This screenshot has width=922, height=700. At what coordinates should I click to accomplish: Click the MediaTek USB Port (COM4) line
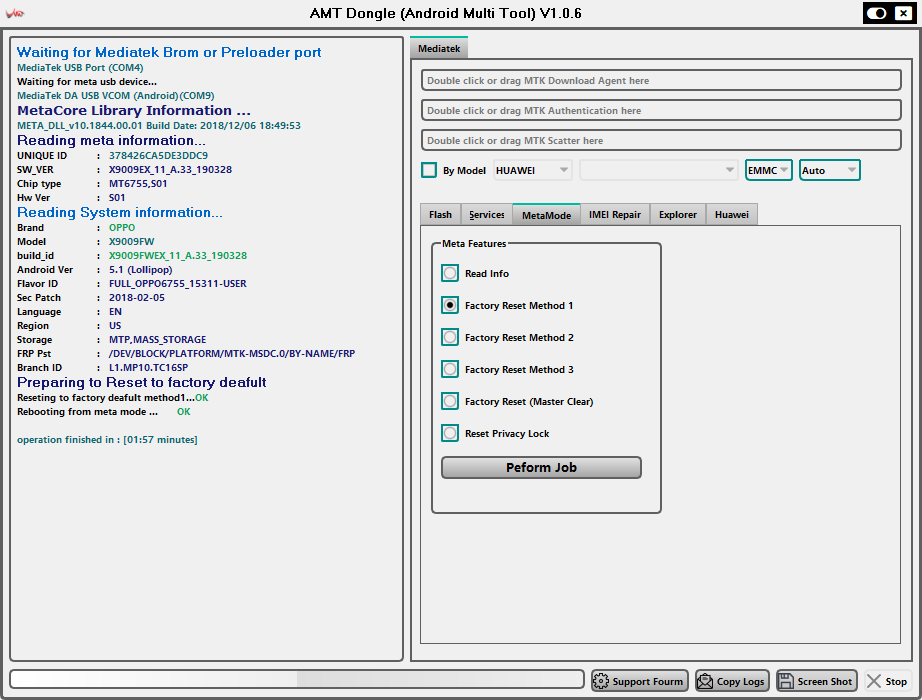pyautogui.click(x=80, y=68)
